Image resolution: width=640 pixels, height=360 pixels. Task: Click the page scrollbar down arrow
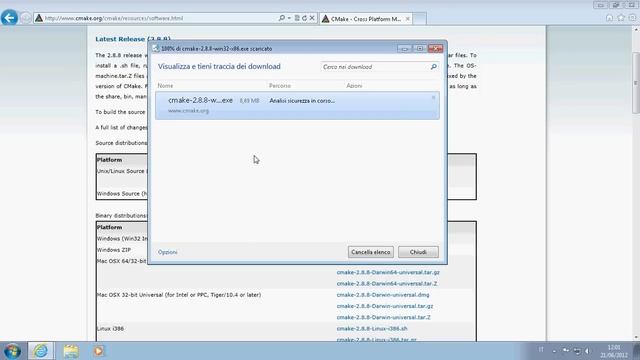(636, 338)
